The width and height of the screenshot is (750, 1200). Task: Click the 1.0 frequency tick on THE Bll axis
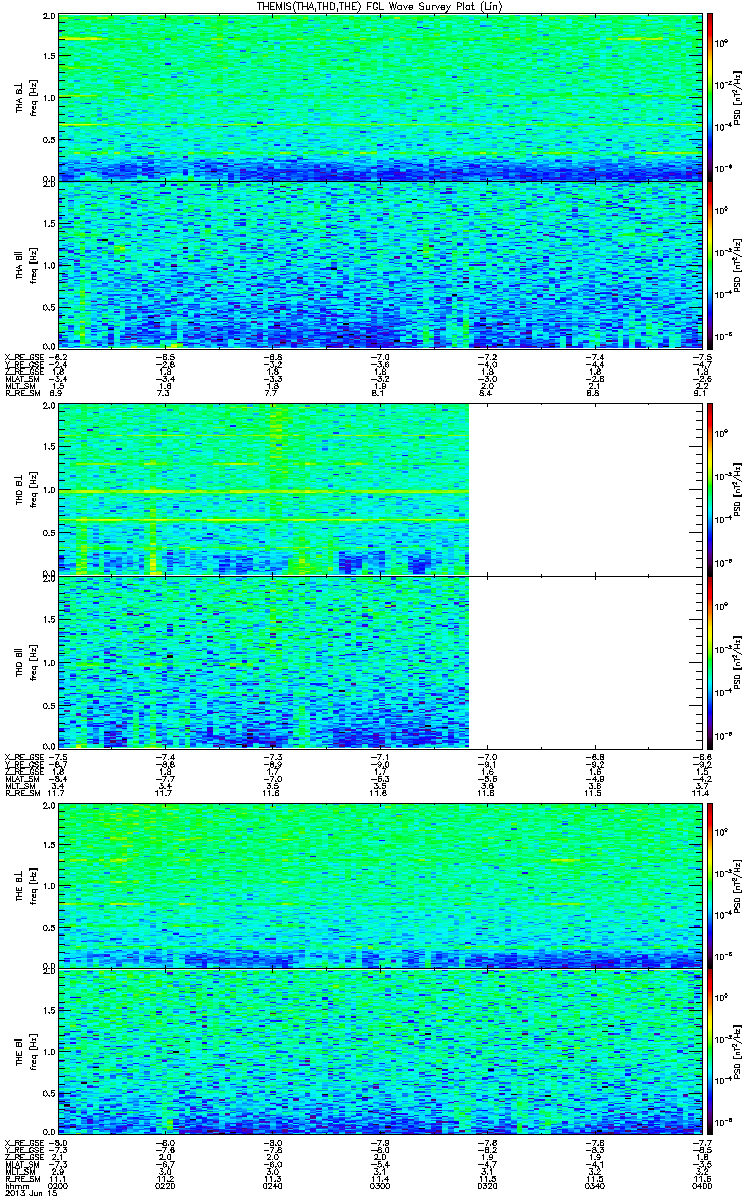pos(49,1050)
